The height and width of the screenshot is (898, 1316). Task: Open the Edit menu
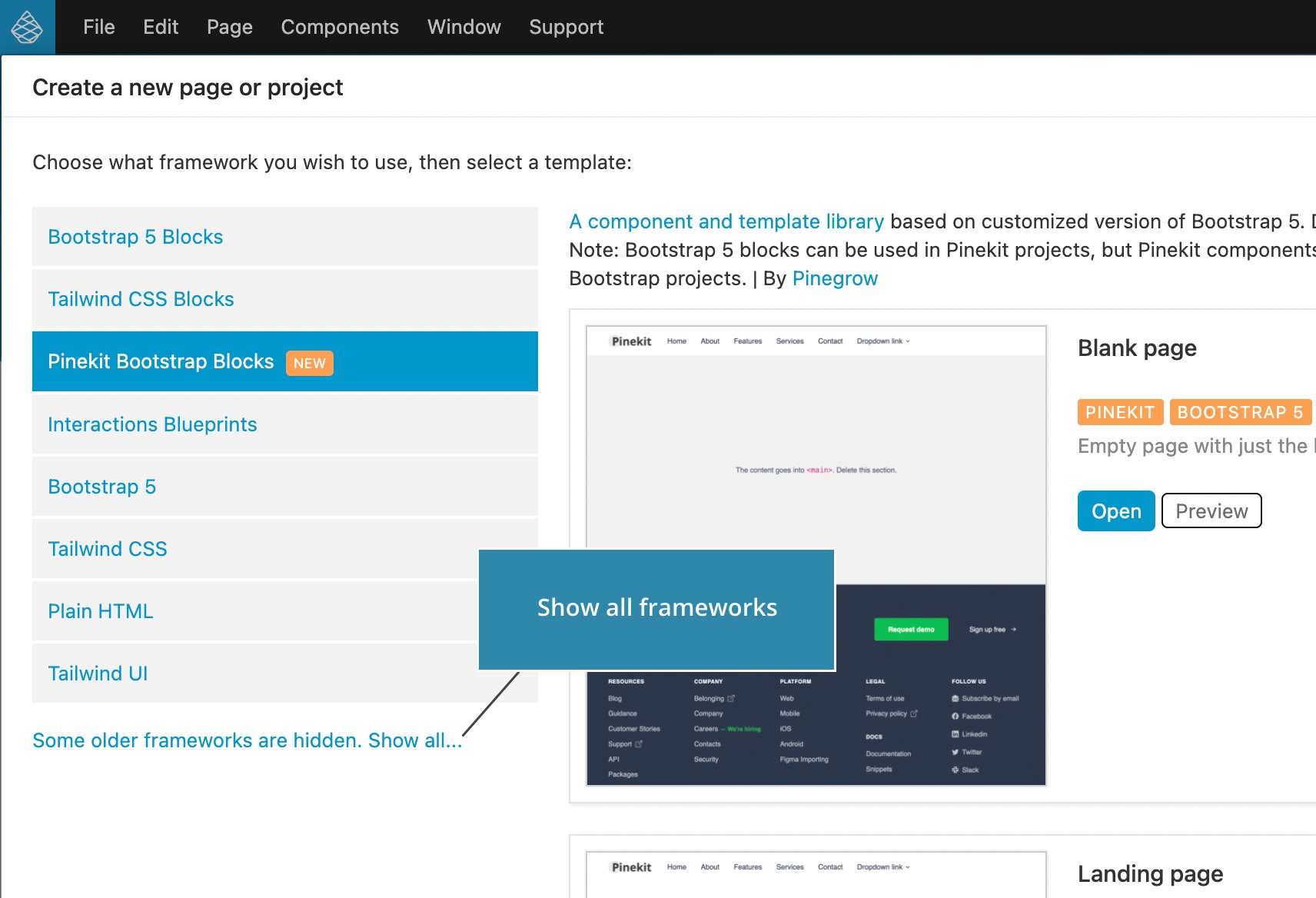[x=161, y=27]
